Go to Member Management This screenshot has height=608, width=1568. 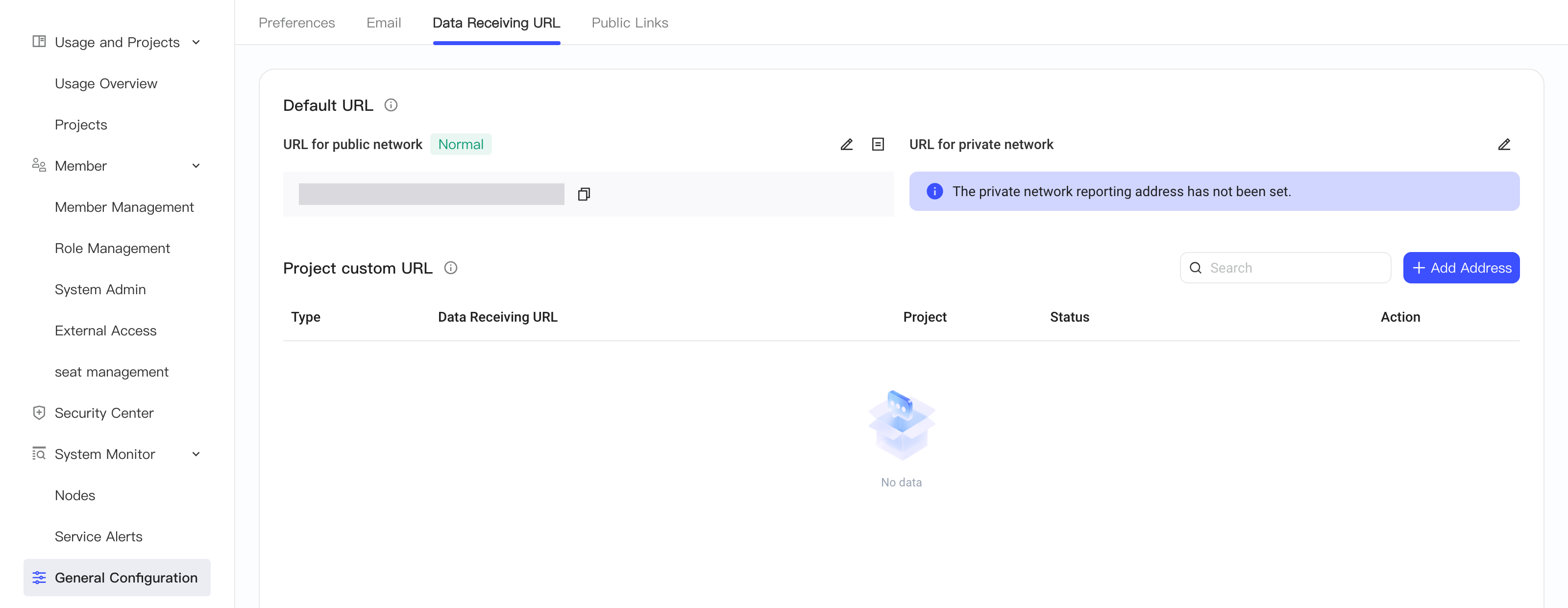(x=124, y=207)
